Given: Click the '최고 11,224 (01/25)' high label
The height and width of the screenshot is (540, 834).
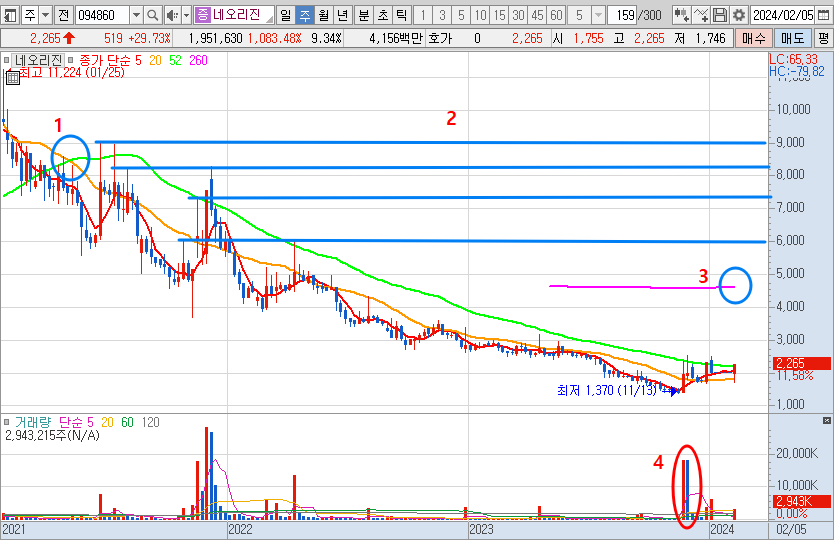Looking at the screenshot, I should click(72, 73).
